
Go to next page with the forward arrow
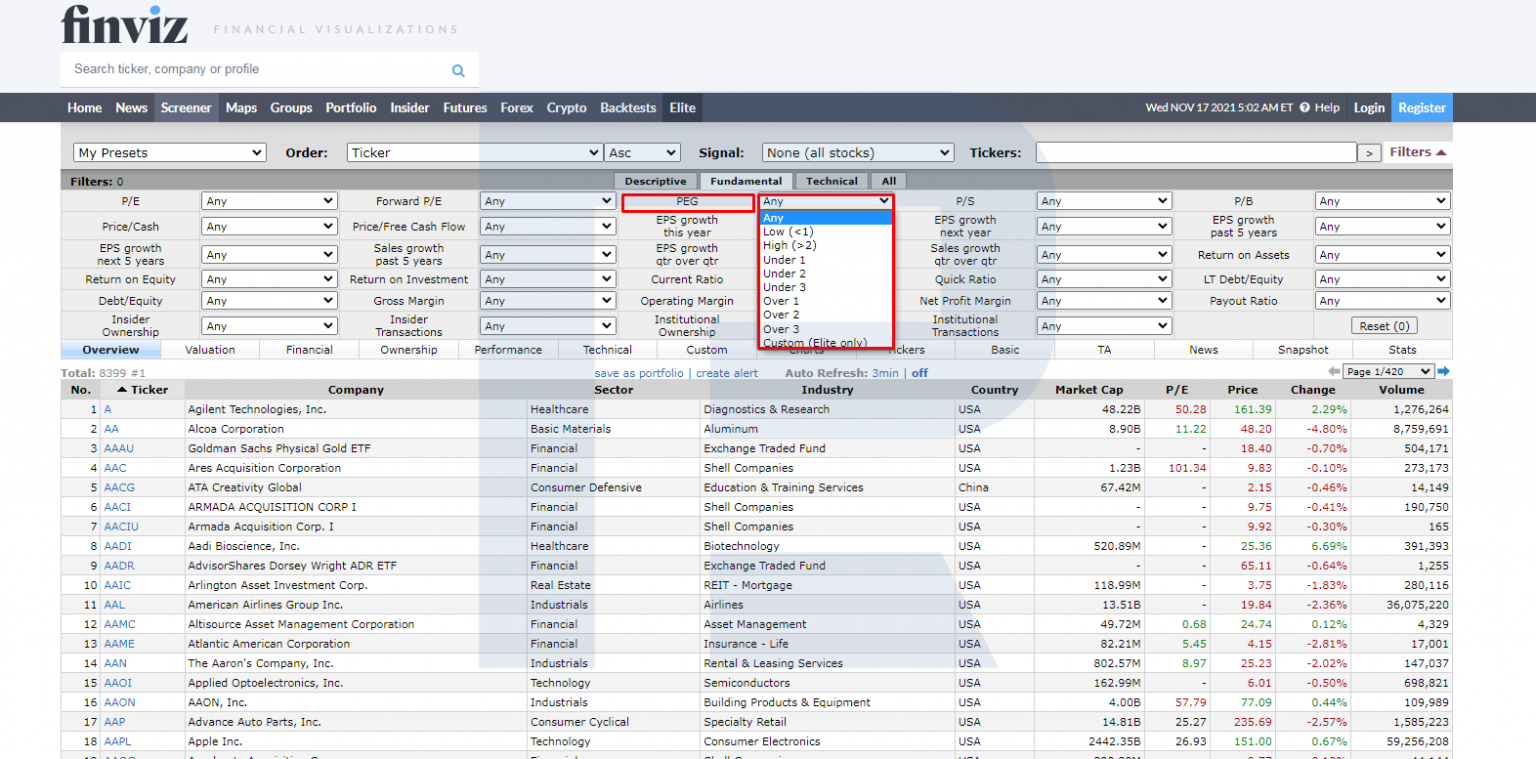(1443, 371)
